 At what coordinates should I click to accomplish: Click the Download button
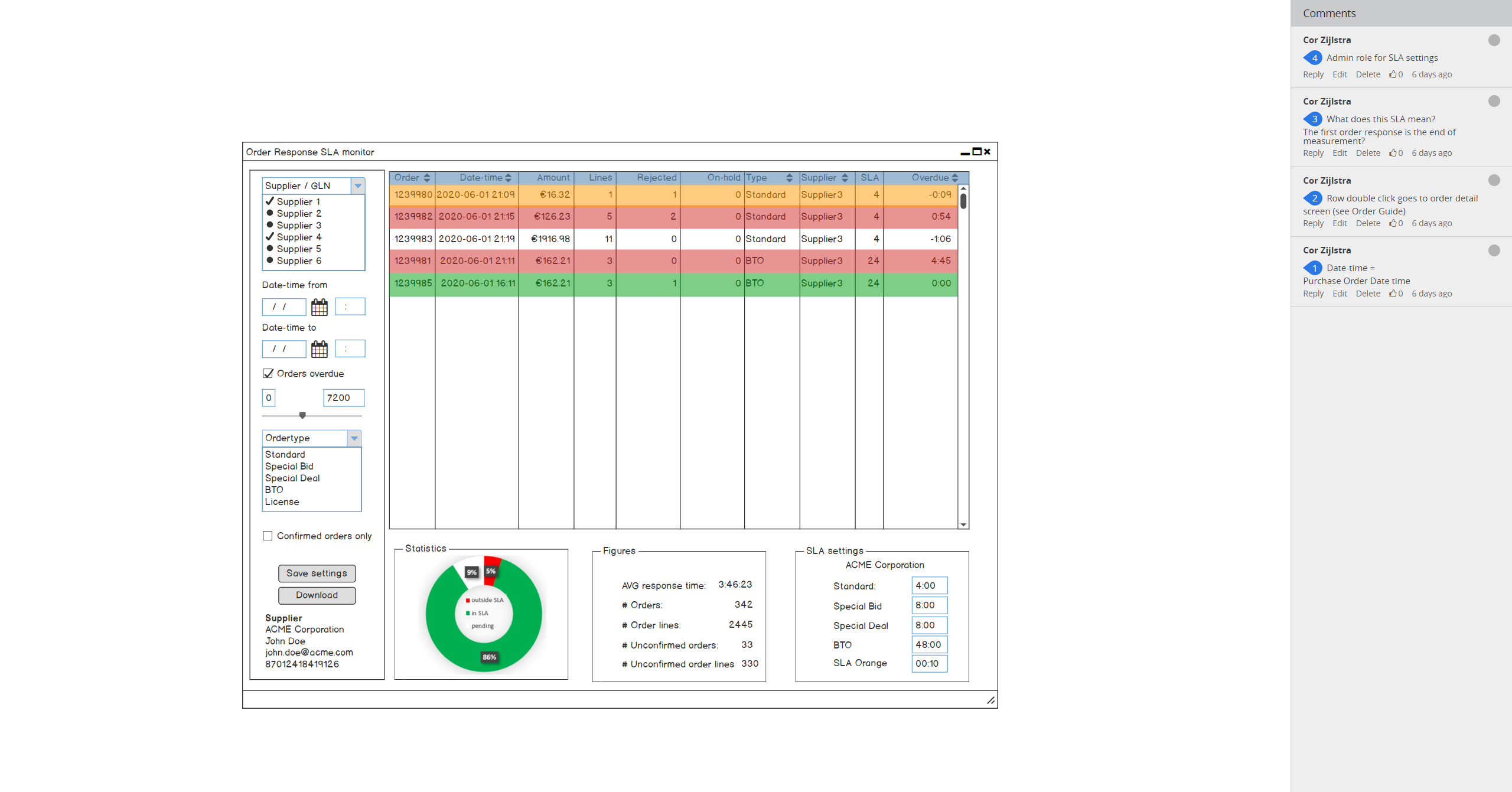(317, 595)
